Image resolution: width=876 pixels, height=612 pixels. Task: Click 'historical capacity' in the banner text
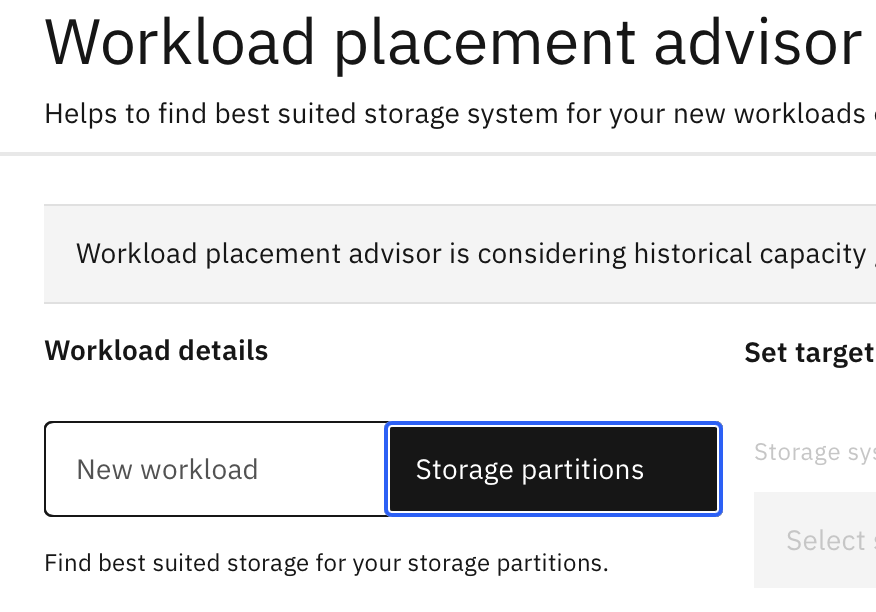[x=749, y=254]
